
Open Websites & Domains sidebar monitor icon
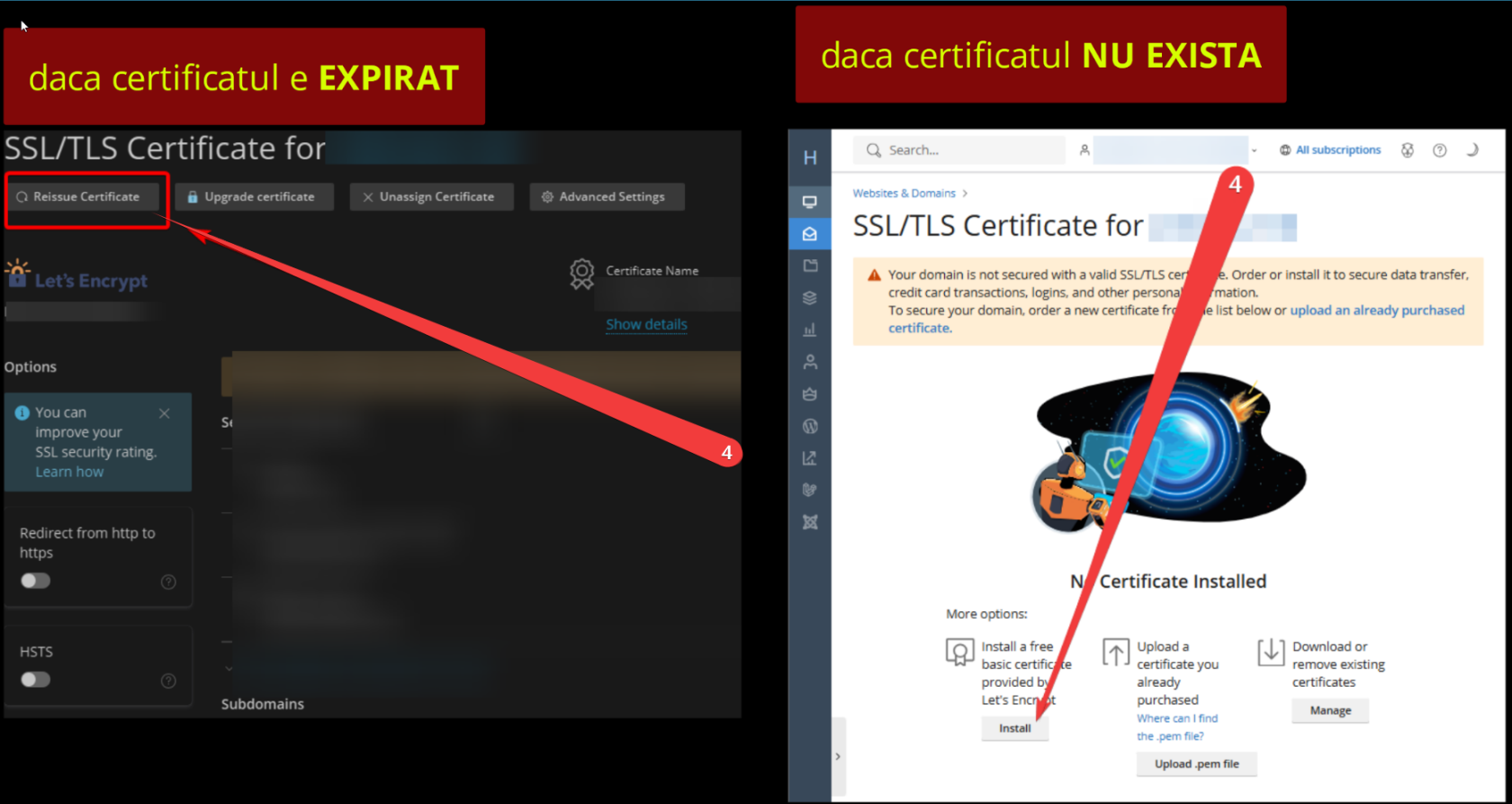coord(810,202)
